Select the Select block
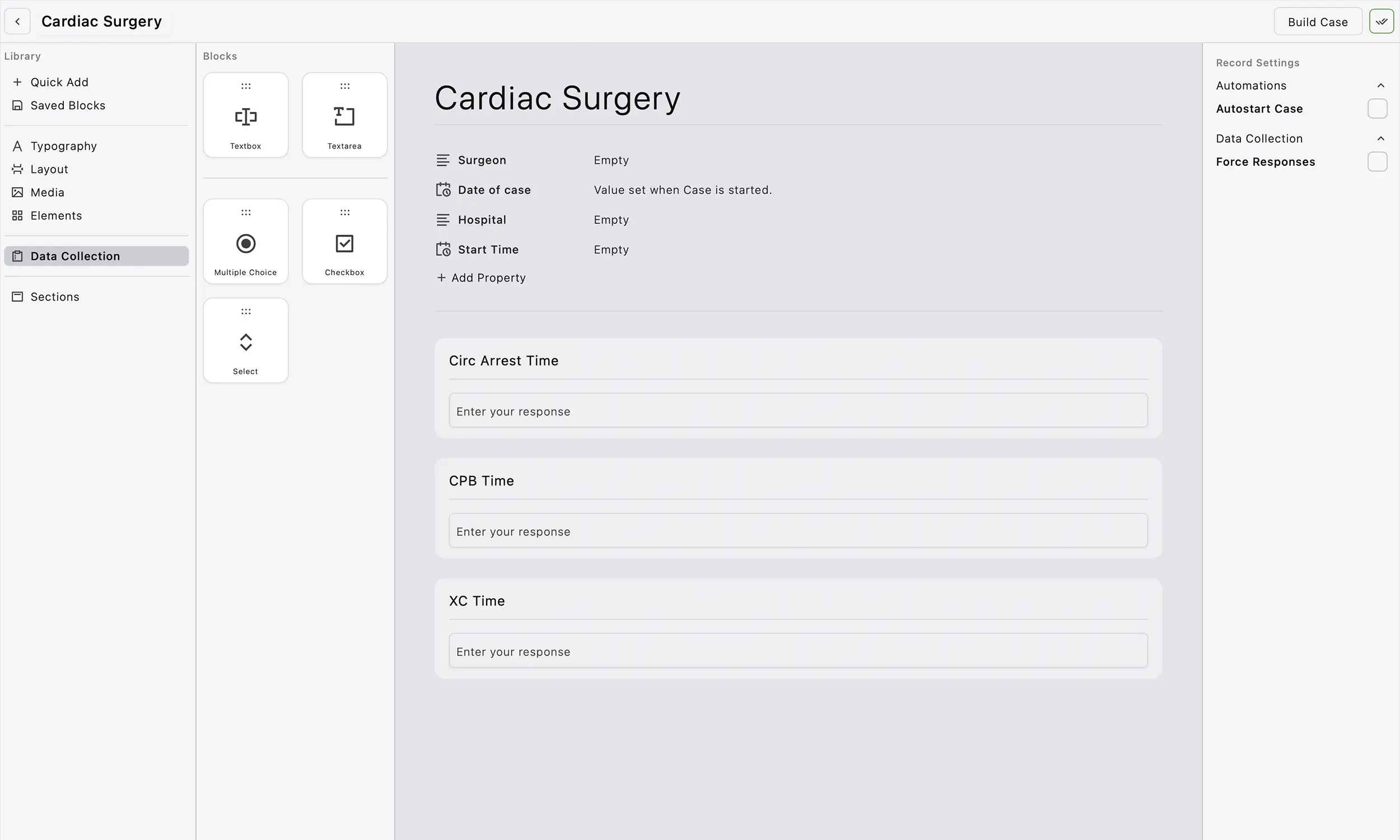 [x=246, y=340]
